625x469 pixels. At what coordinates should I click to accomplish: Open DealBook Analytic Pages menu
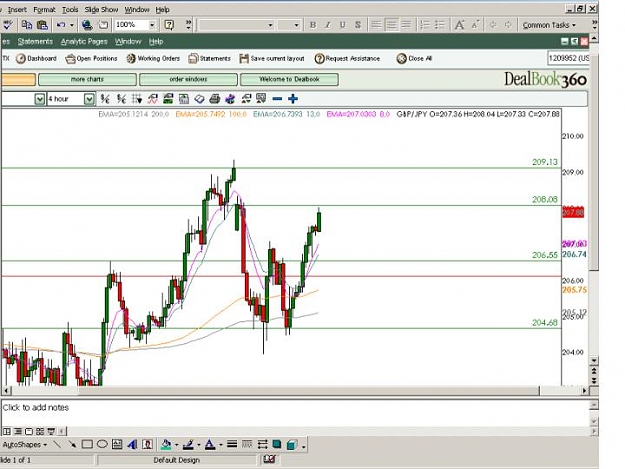84,41
